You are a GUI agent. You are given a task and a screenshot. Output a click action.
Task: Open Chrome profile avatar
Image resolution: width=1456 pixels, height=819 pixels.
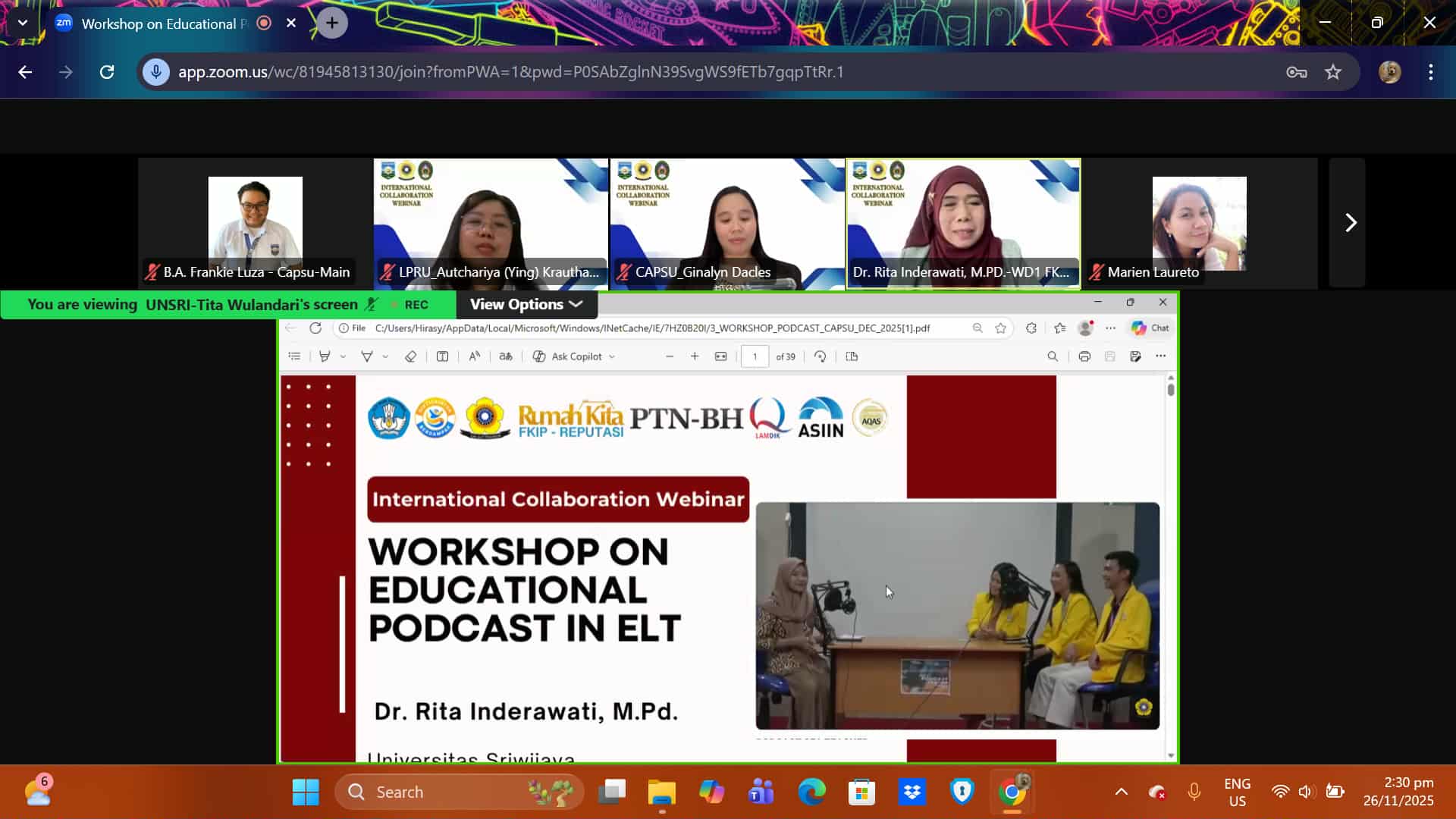pyautogui.click(x=1389, y=72)
